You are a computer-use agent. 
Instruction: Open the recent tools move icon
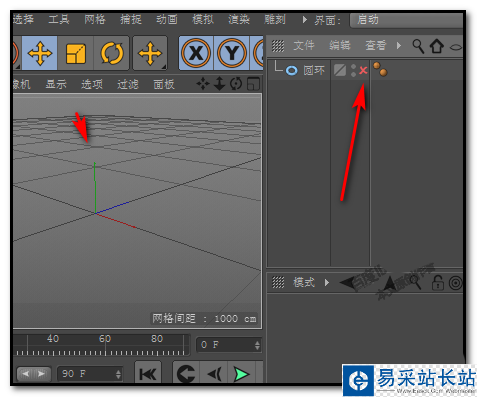coord(150,53)
